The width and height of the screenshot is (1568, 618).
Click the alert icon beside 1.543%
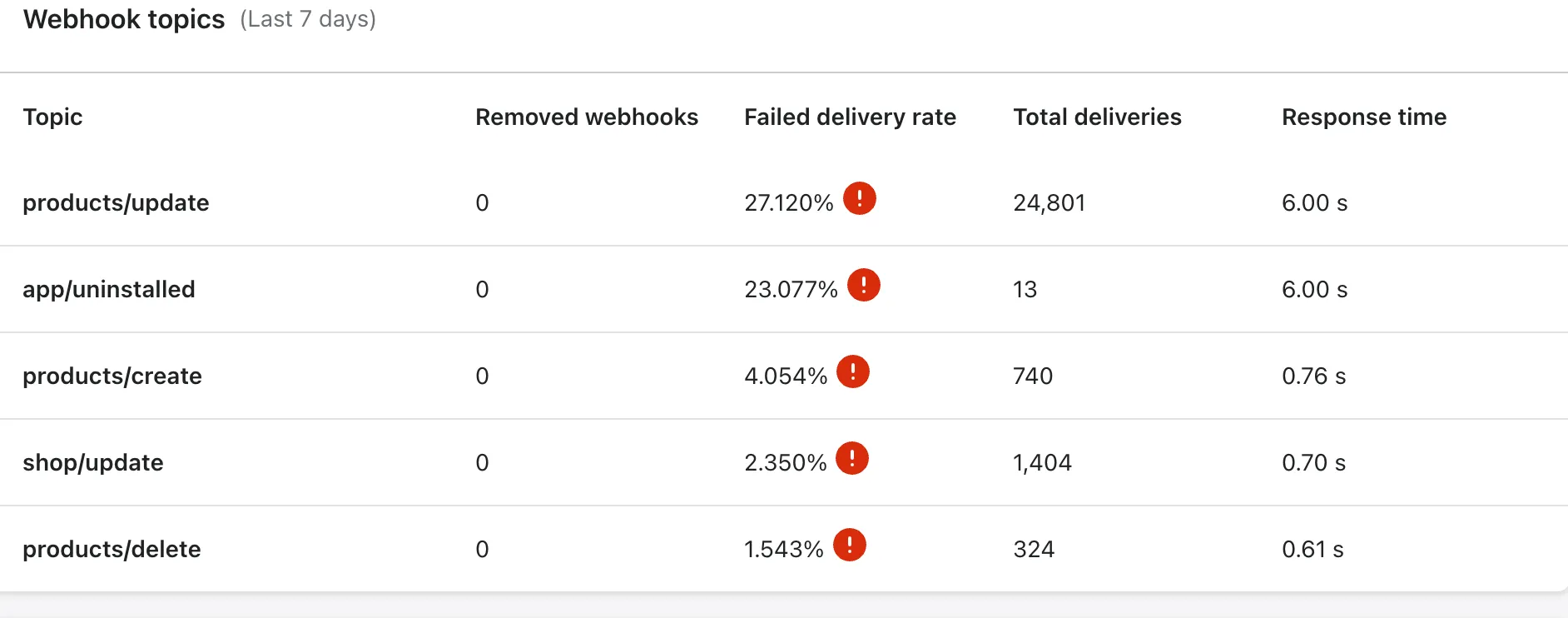tap(850, 545)
